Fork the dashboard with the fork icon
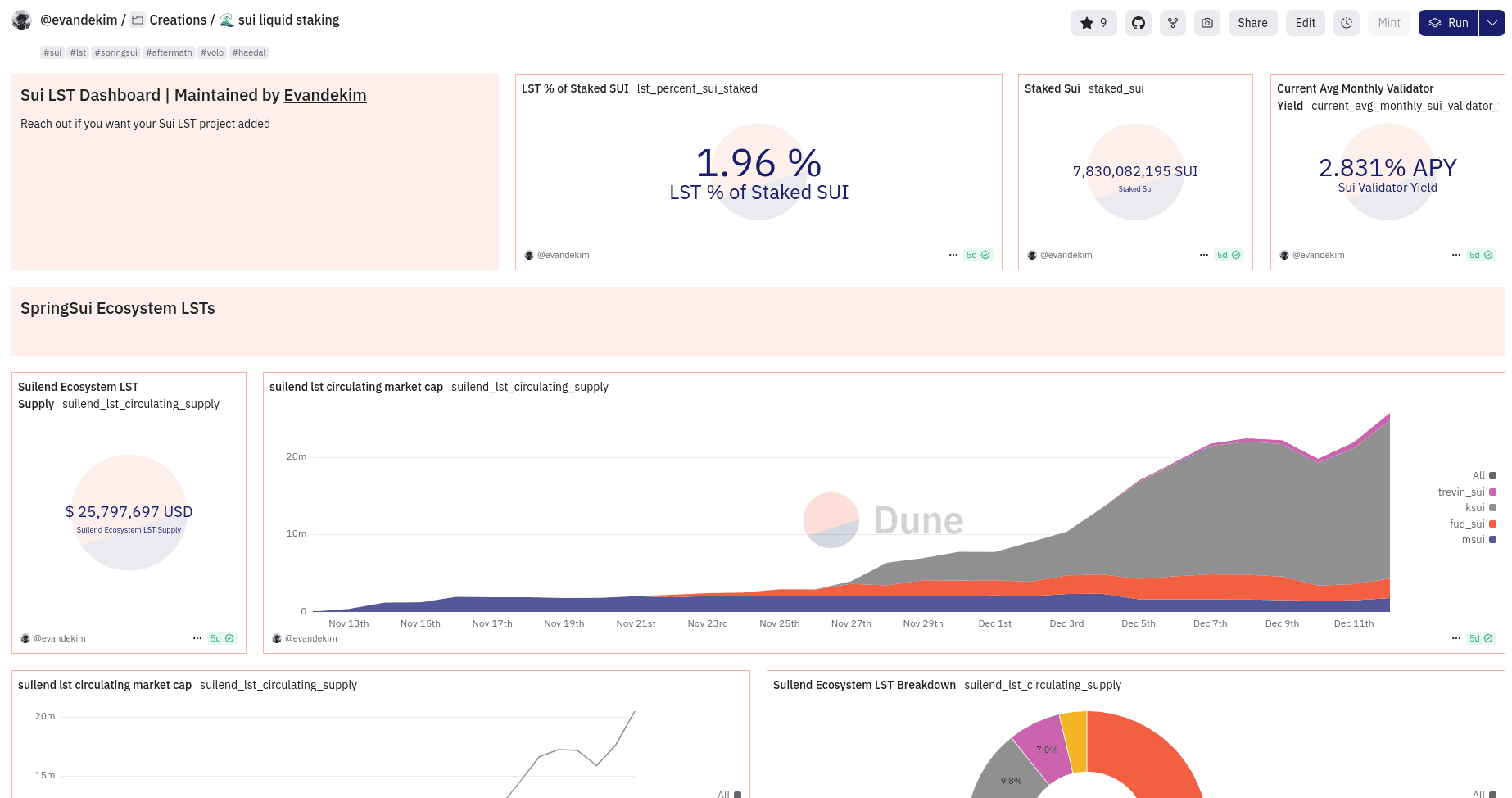The width and height of the screenshot is (1512, 798). 1173,23
